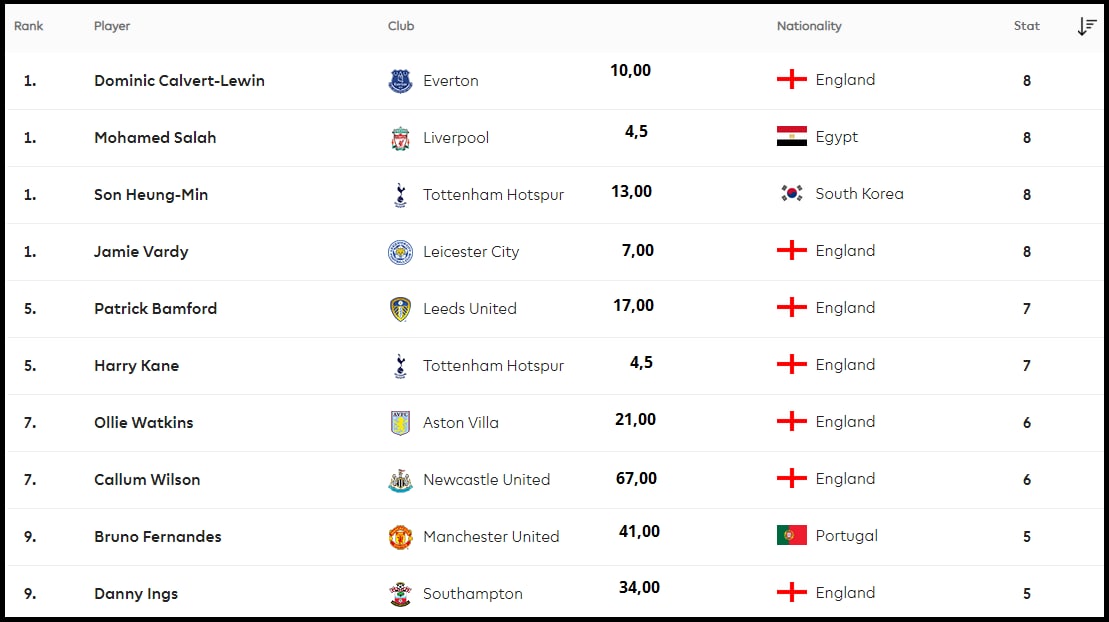
Task: Open the Tottenham Hotspur link in Son's row
Action: tap(493, 195)
